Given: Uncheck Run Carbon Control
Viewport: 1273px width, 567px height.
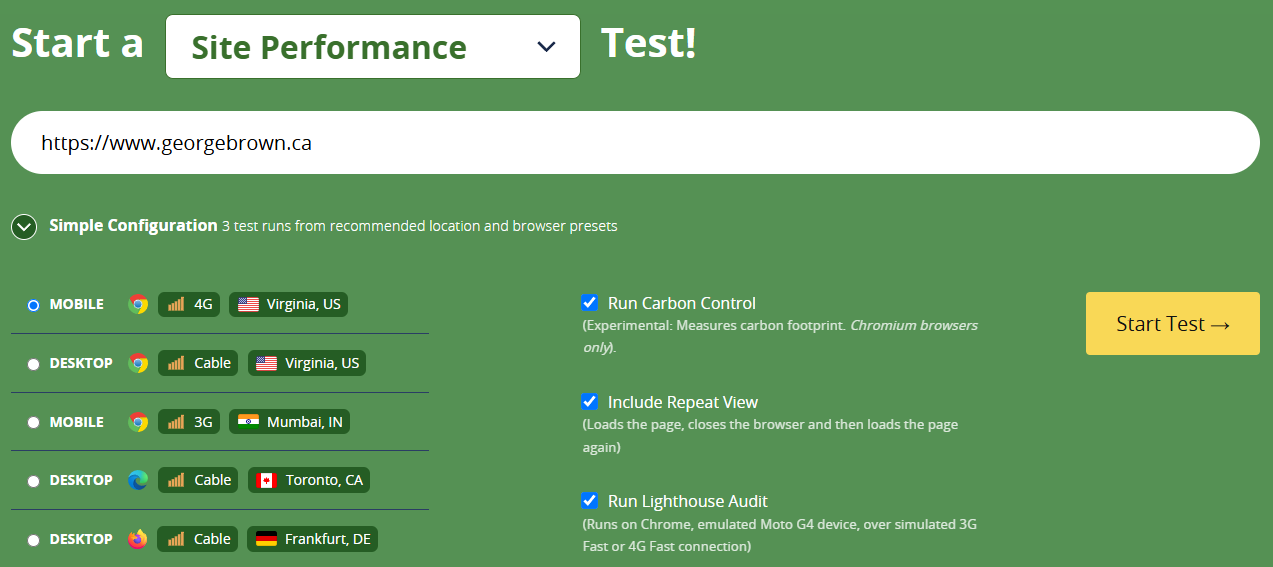Looking at the screenshot, I should pyautogui.click(x=590, y=302).
